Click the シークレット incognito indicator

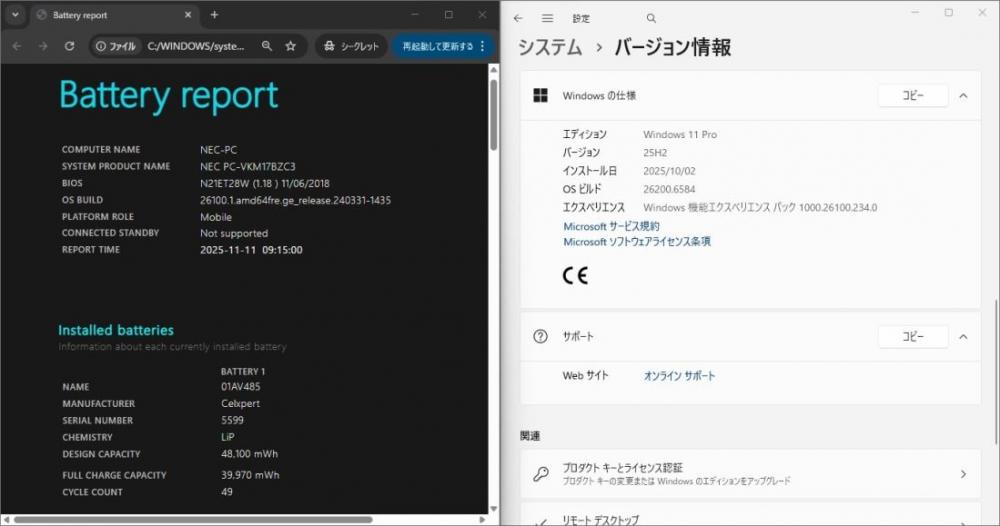(x=351, y=46)
